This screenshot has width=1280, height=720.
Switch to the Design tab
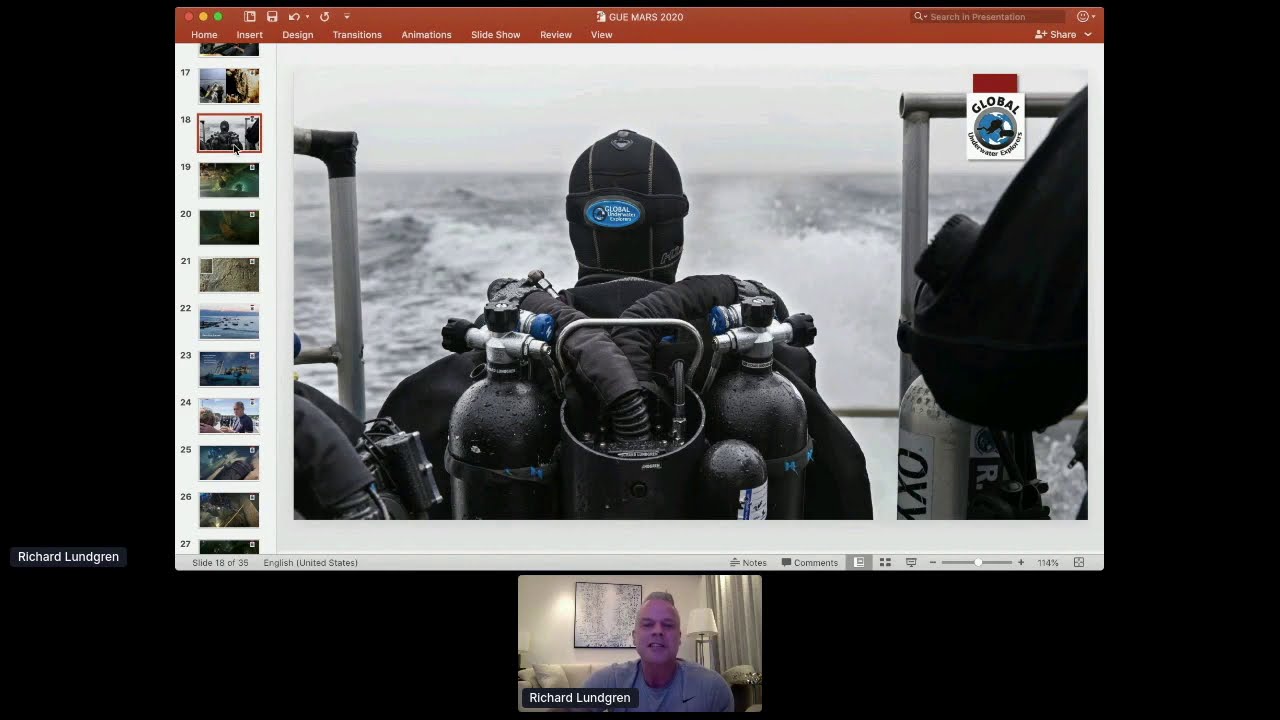[298, 35]
